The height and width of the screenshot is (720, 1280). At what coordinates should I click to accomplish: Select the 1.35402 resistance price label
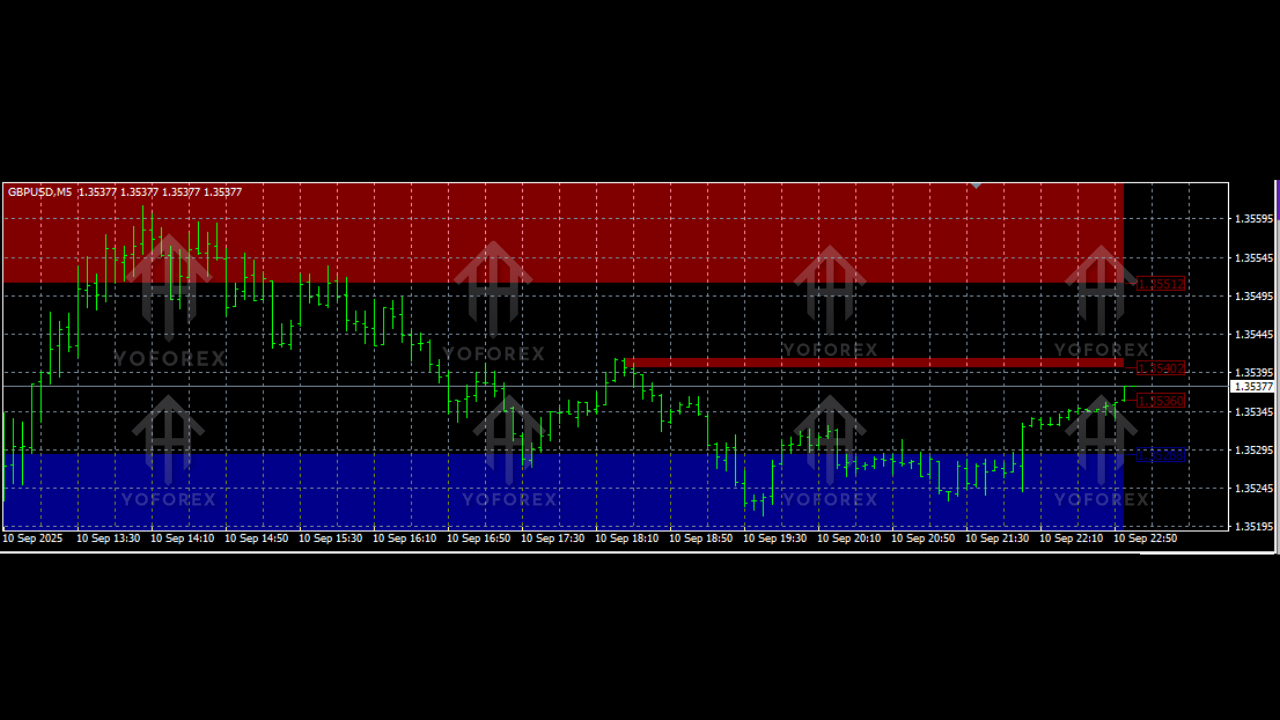click(x=1161, y=368)
